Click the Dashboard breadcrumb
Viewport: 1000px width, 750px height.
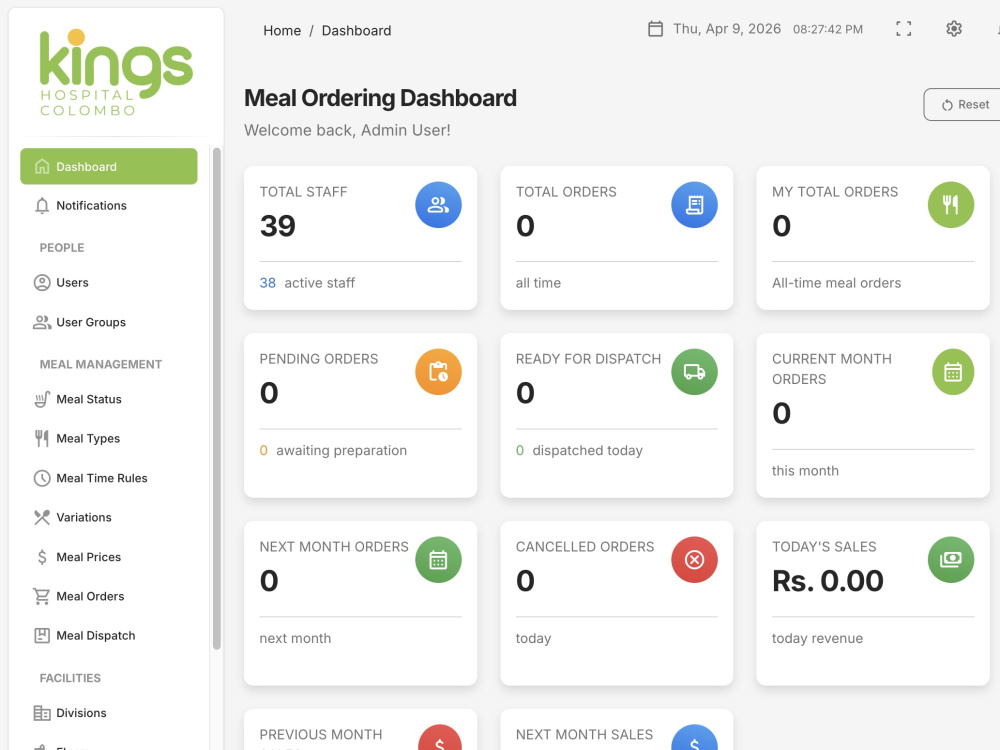point(357,31)
